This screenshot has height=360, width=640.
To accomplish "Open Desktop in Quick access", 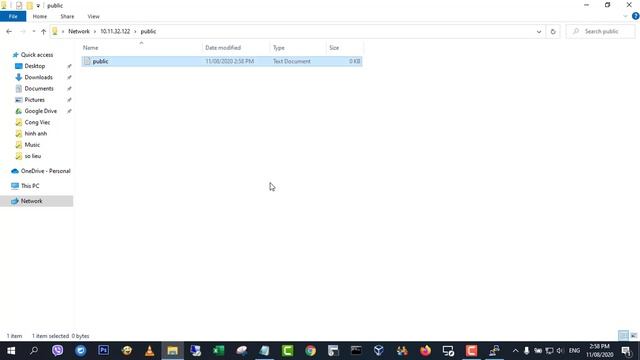I will click(x=35, y=66).
